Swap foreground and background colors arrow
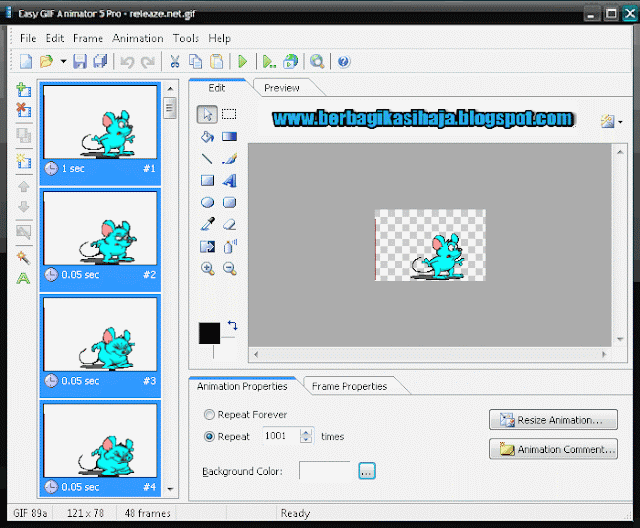 click(x=232, y=325)
